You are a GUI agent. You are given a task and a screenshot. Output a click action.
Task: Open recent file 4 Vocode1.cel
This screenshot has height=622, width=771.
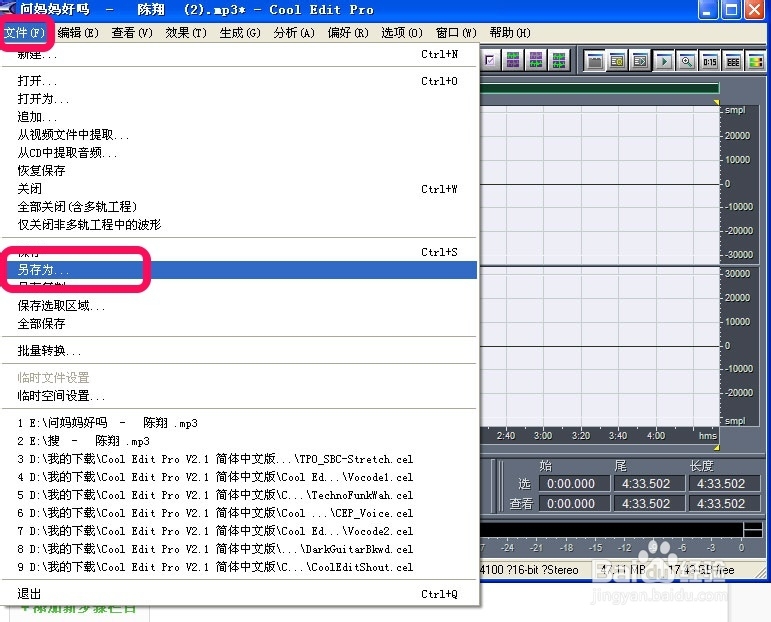click(239, 477)
